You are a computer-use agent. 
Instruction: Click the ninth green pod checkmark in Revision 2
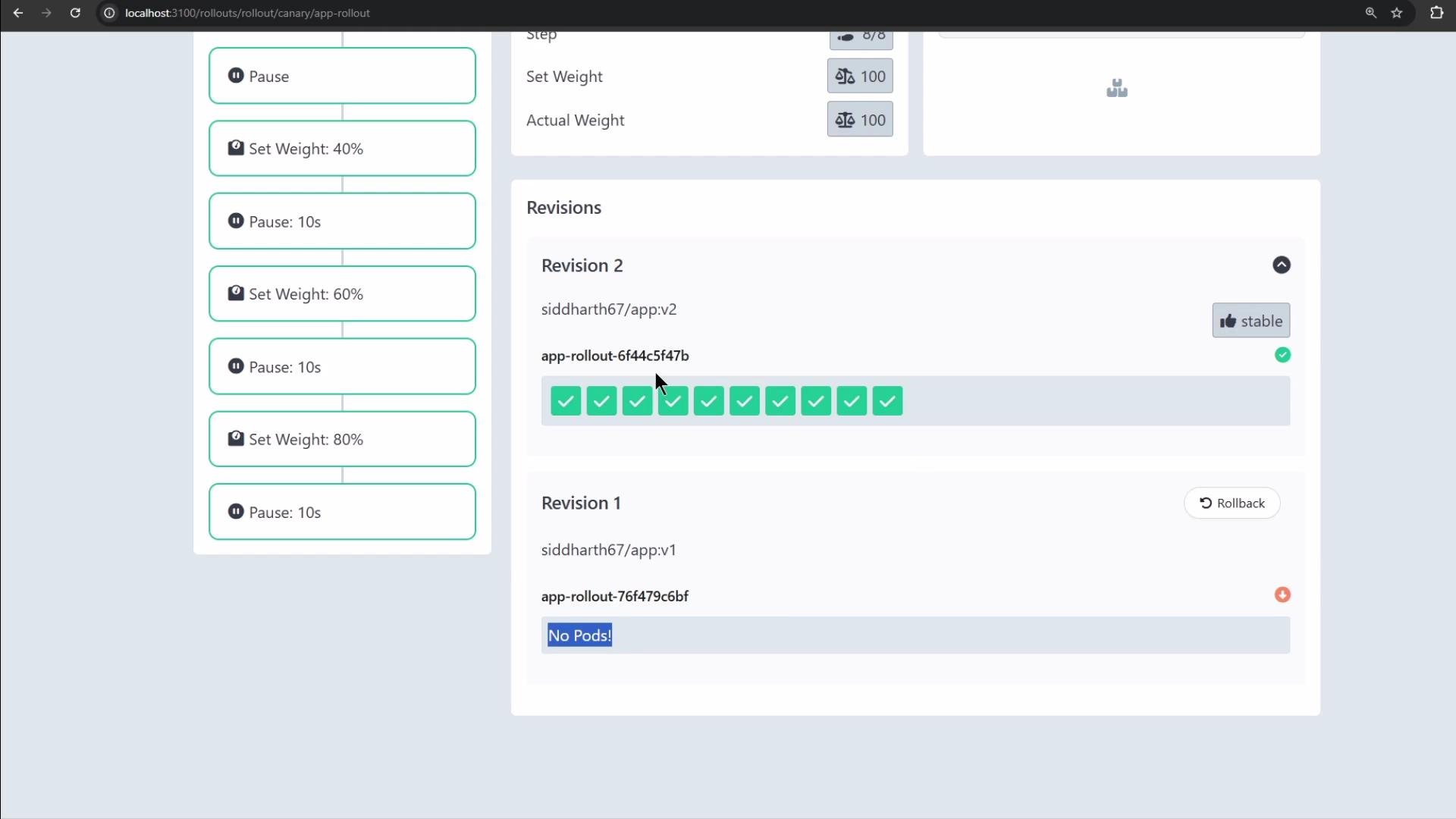coord(852,401)
